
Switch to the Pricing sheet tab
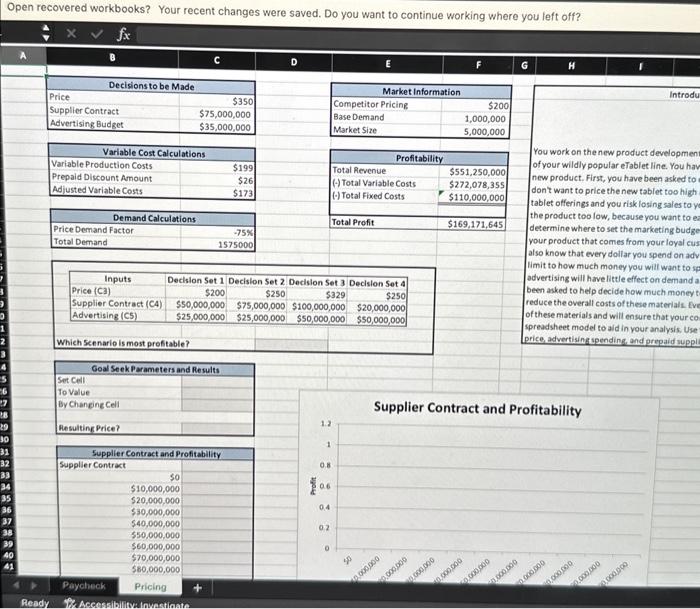[x=150, y=587]
